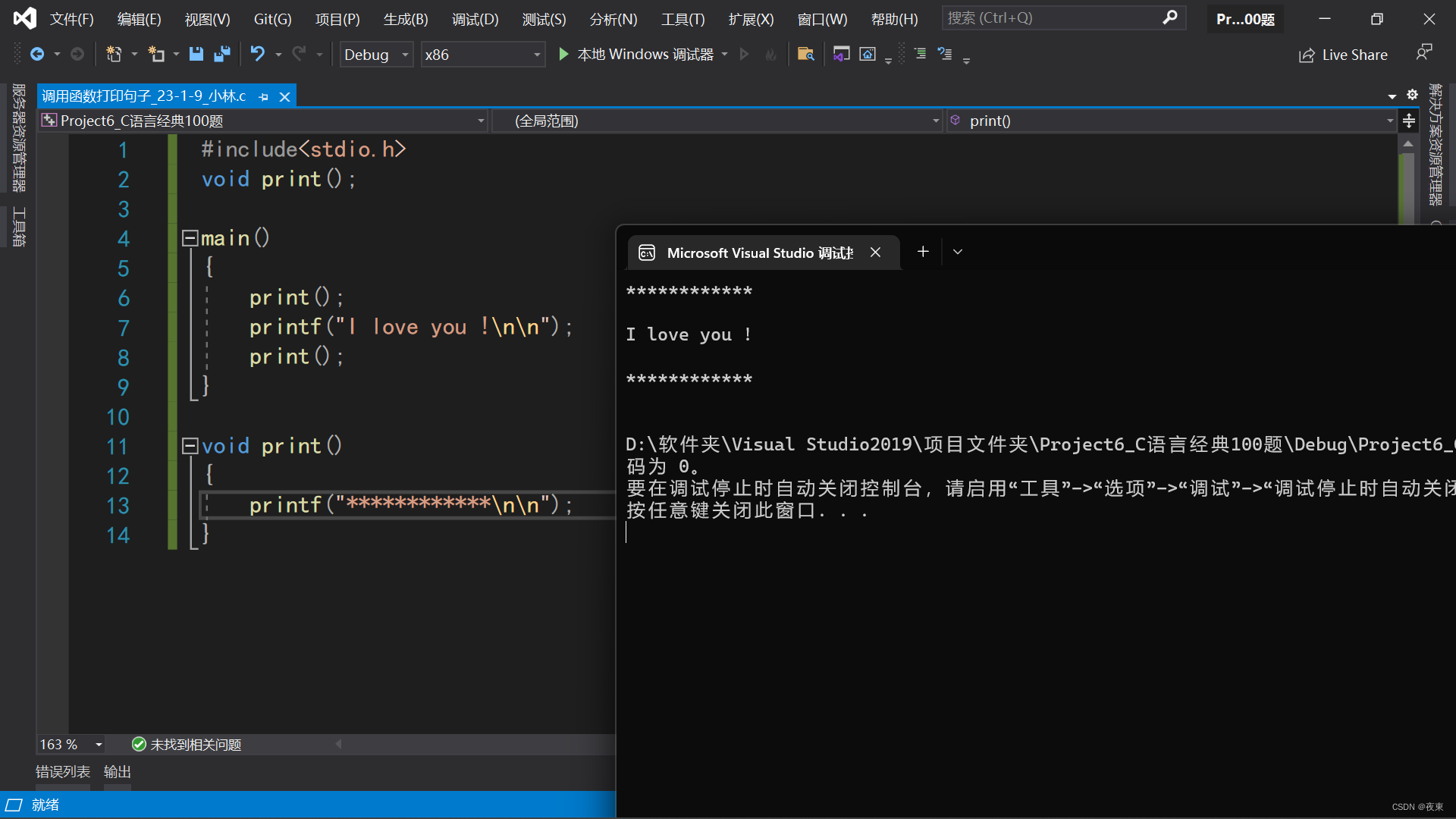
Task: Navigate backward with the back arrow
Action: pyautogui.click(x=36, y=54)
